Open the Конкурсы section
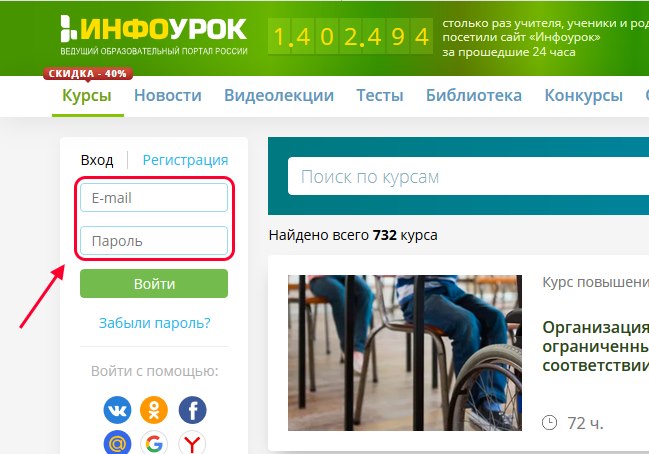 (584, 96)
